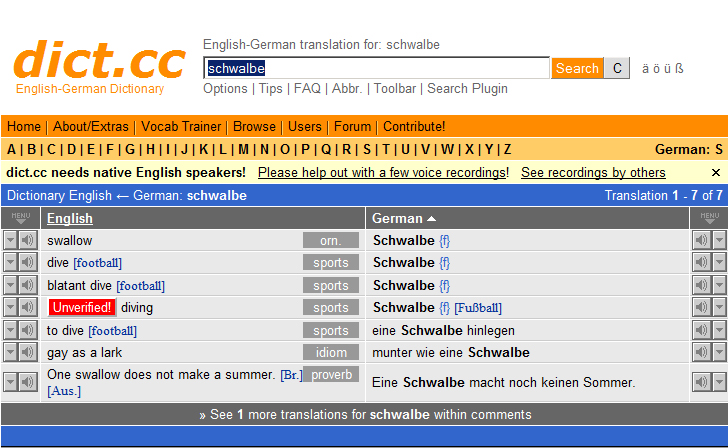Screen dimensions: 728x448
Task: Play German audio for 'munter wie eine Schwalbe'
Action: (702, 352)
